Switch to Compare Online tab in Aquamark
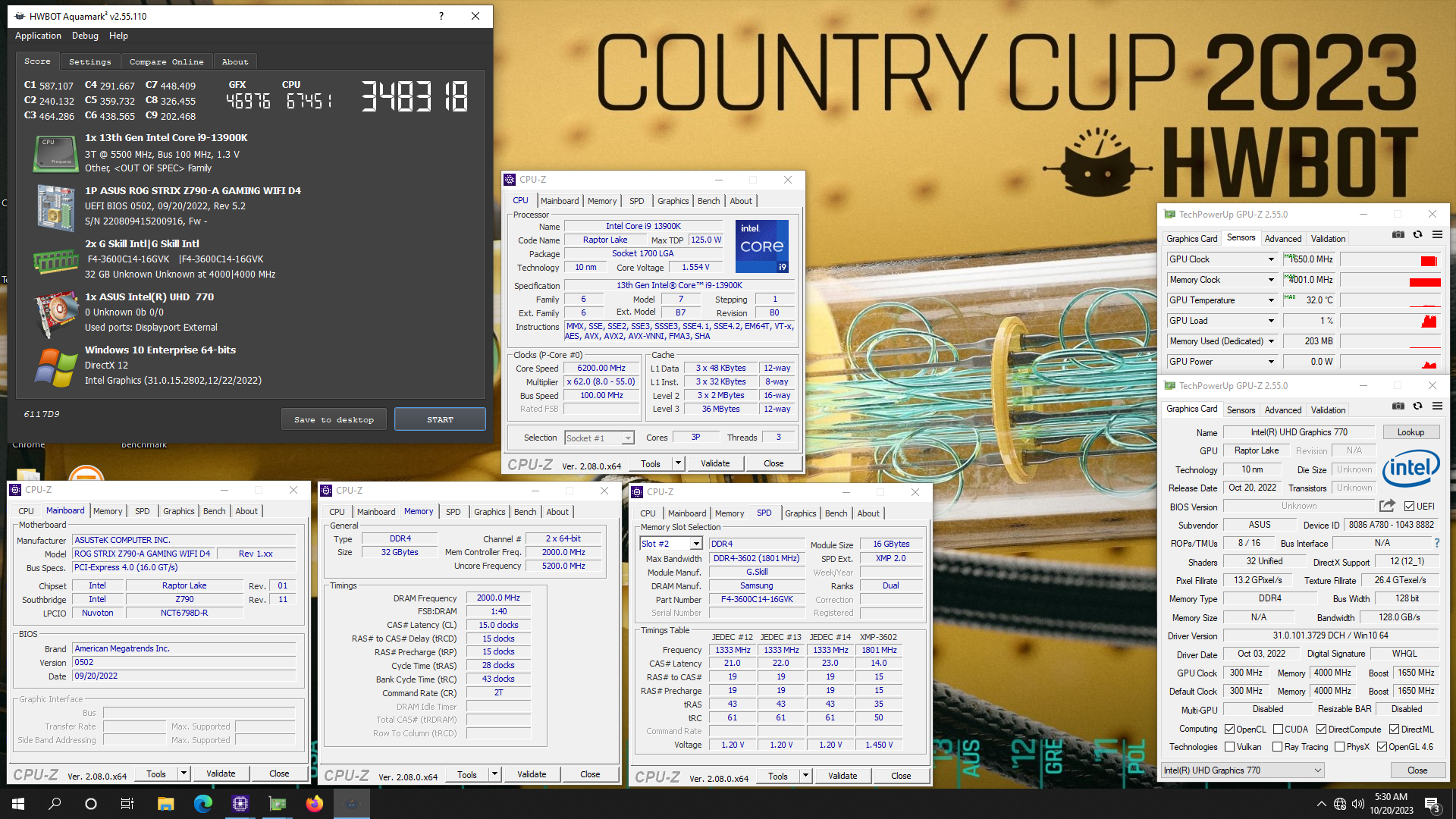Image resolution: width=1456 pixels, height=819 pixels. click(x=166, y=61)
